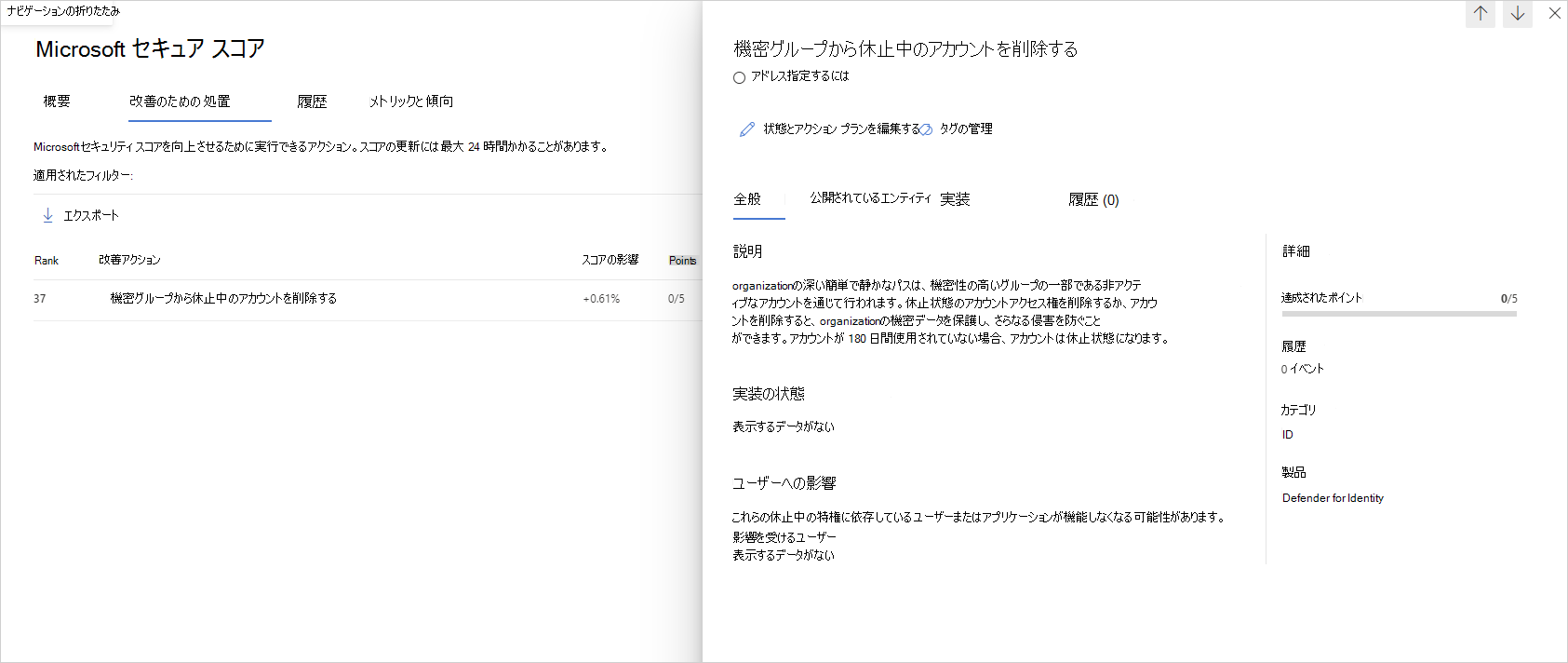
Task: Sort by the Rank column header
Action: click(47, 261)
